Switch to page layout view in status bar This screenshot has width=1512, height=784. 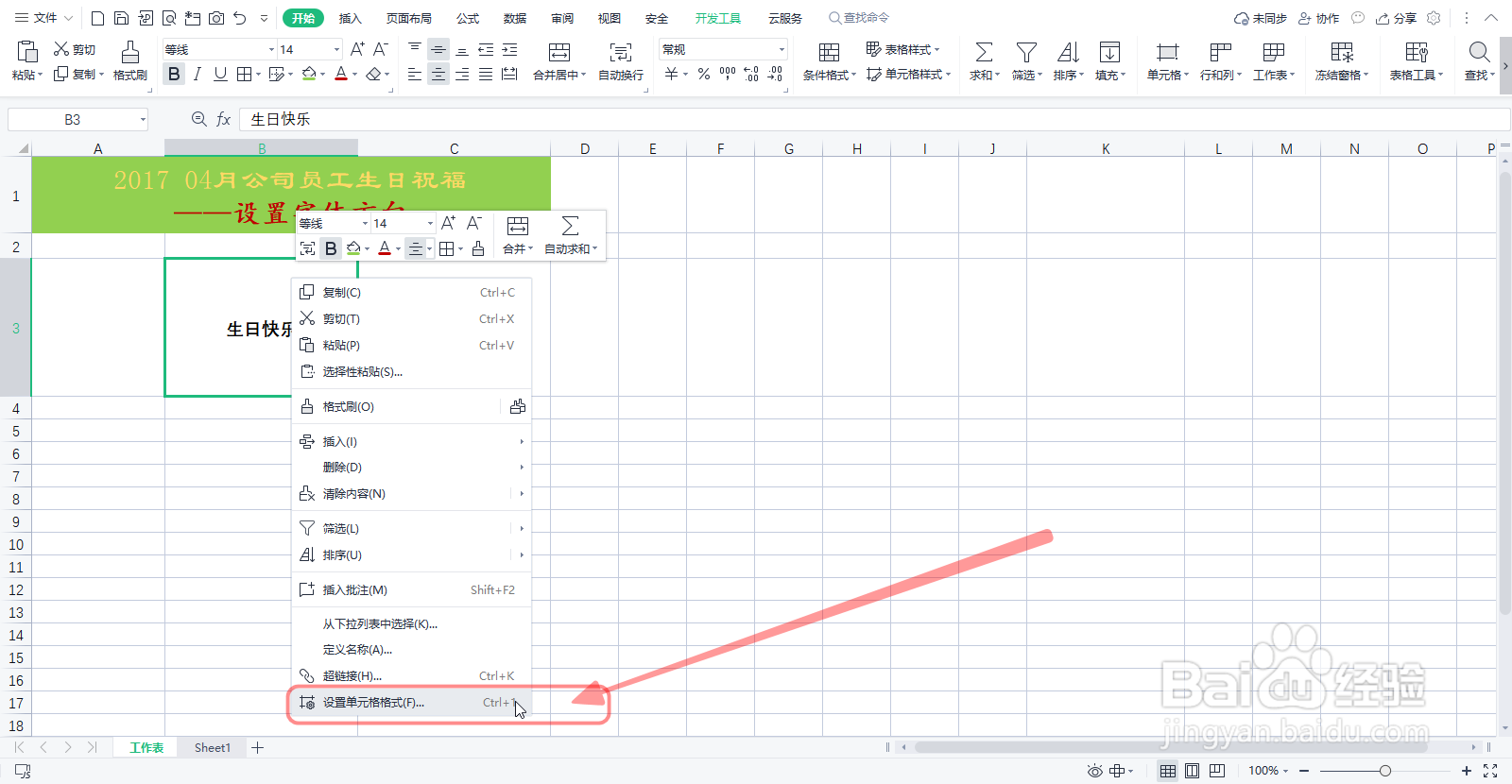coord(1193,771)
